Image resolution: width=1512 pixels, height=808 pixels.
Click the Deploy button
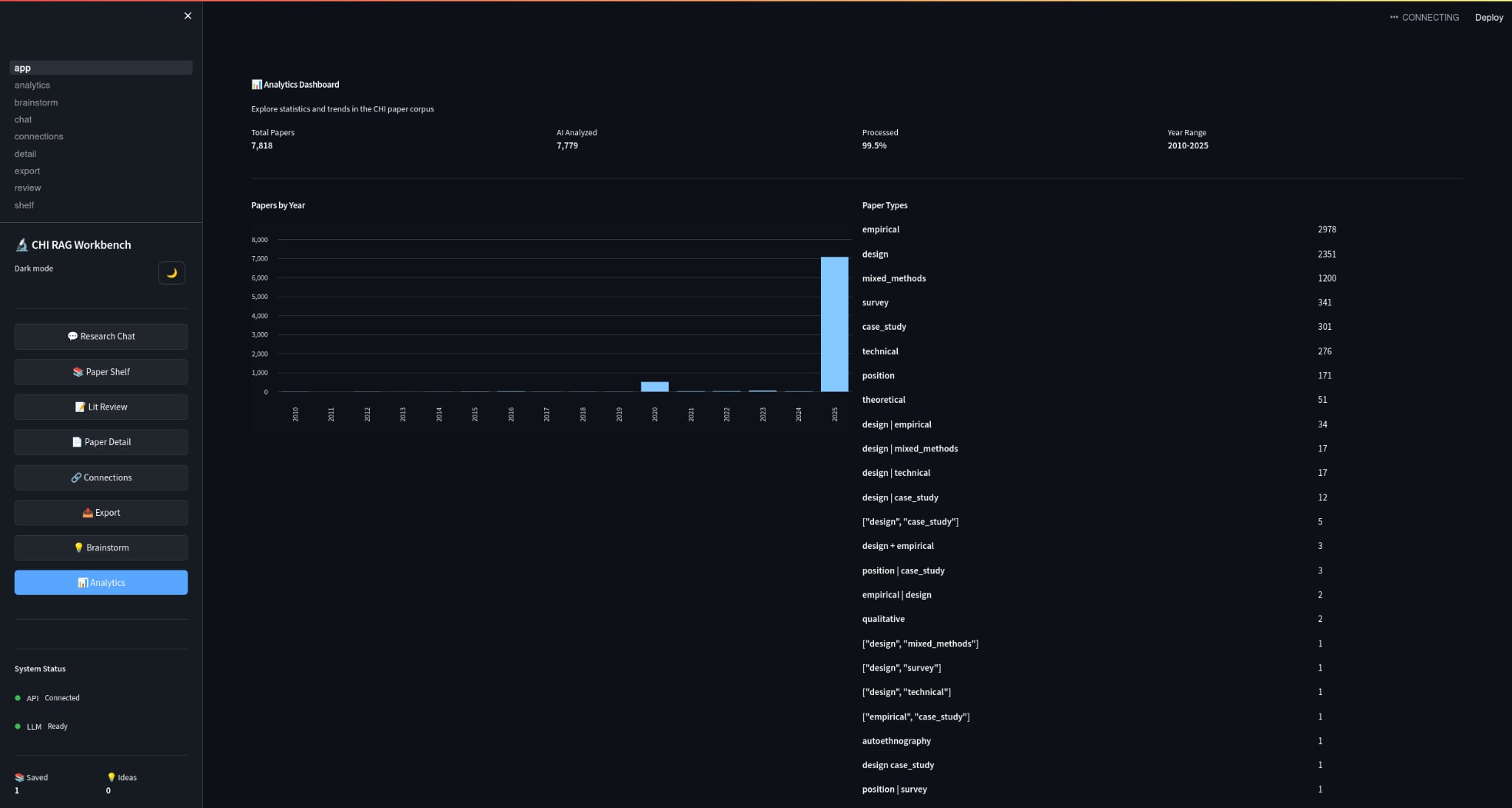pos(1489,17)
